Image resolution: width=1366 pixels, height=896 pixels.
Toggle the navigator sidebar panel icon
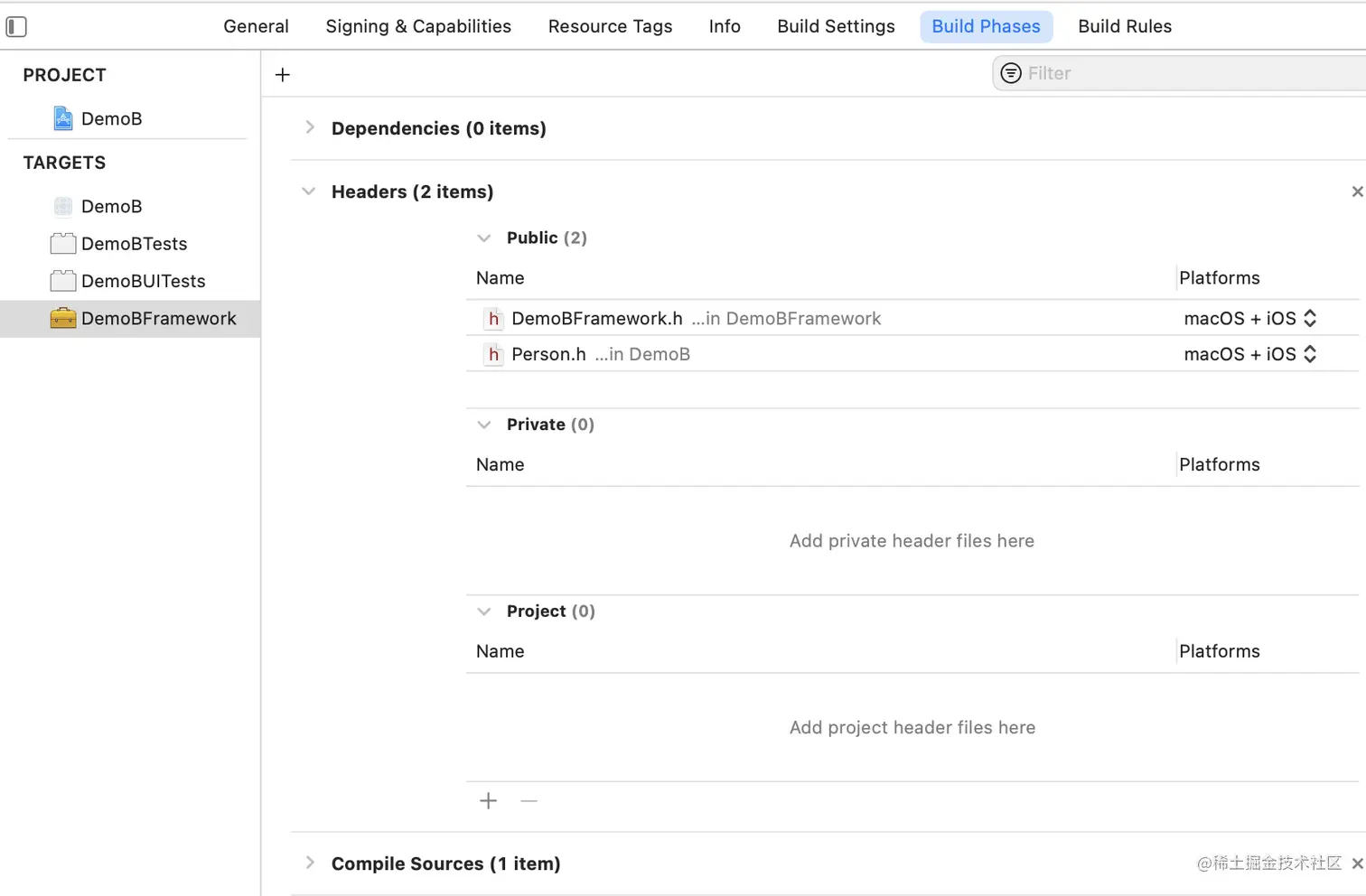point(16,27)
